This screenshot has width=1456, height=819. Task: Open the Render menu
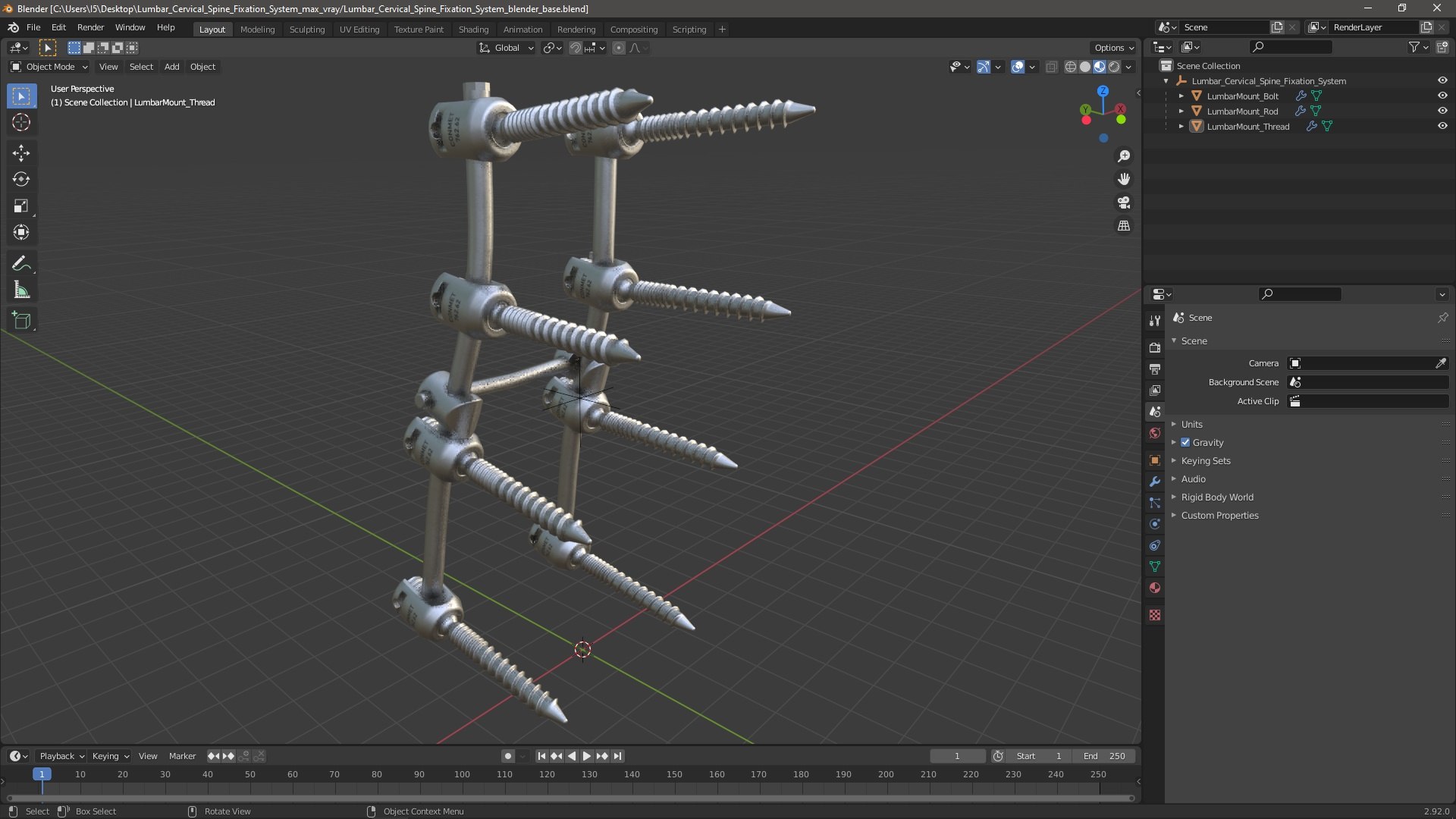(x=90, y=27)
